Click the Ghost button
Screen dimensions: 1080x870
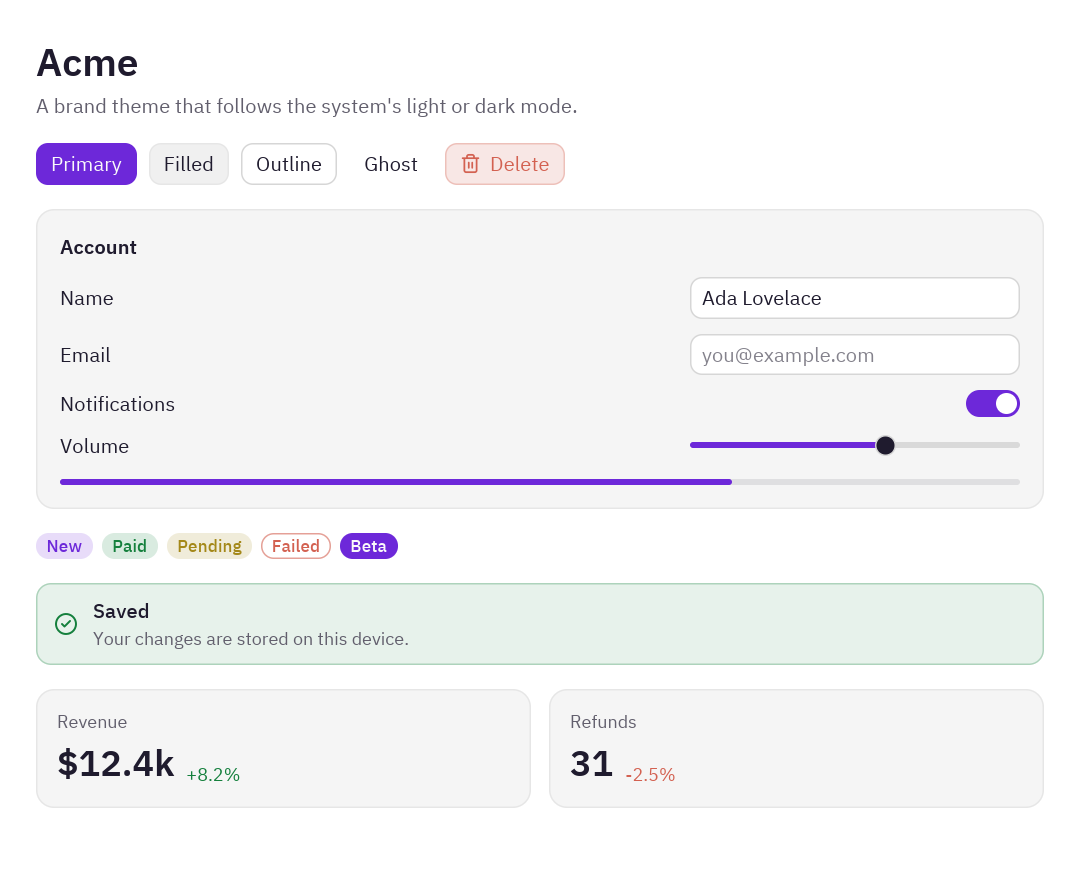[391, 164]
